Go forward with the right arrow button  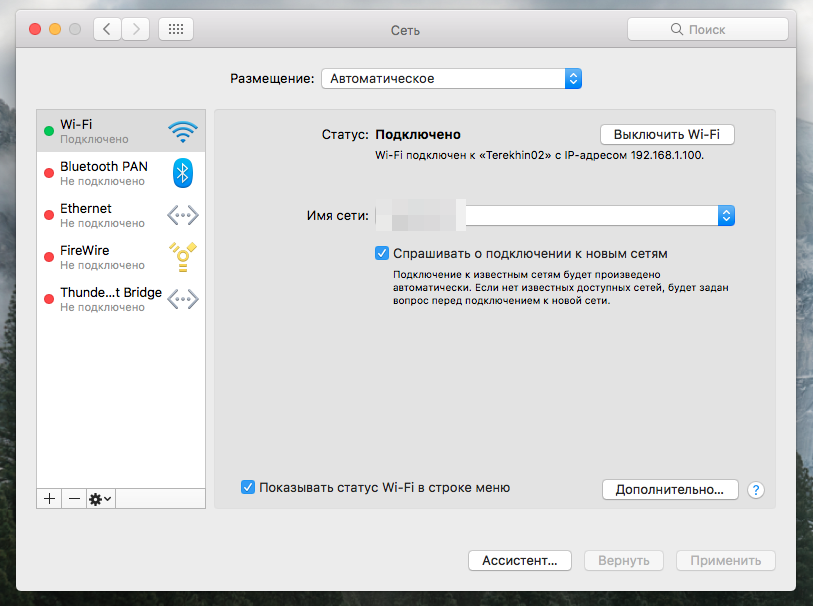pos(136,29)
